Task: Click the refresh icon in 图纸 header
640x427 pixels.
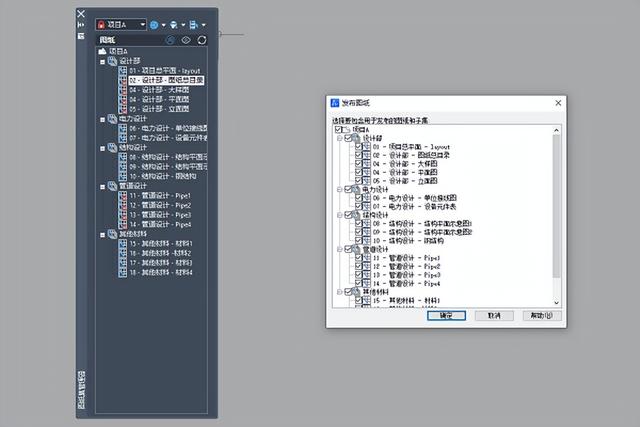Action: click(202, 39)
